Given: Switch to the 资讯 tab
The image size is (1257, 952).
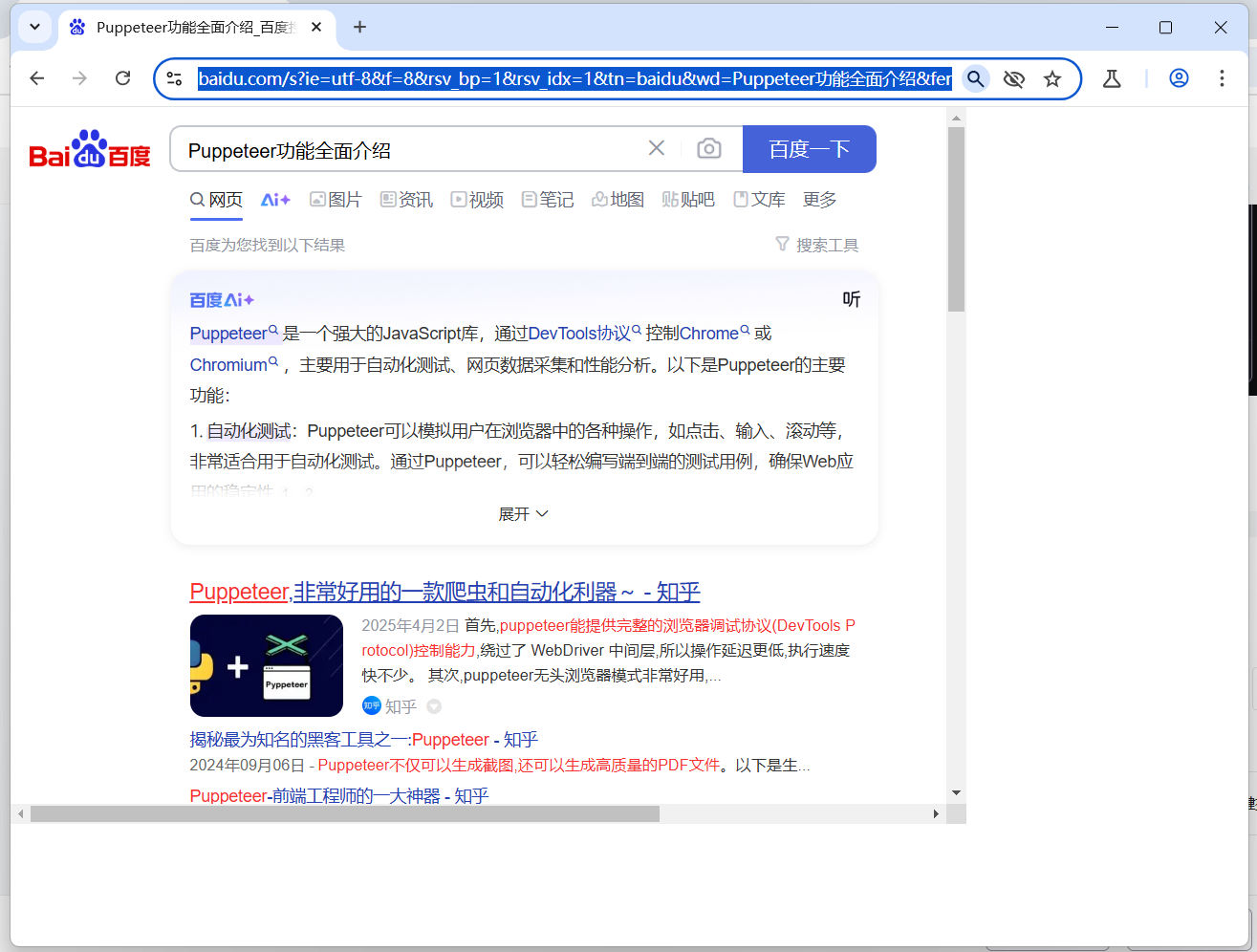Looking at the screenshot, I should (406, 200).
